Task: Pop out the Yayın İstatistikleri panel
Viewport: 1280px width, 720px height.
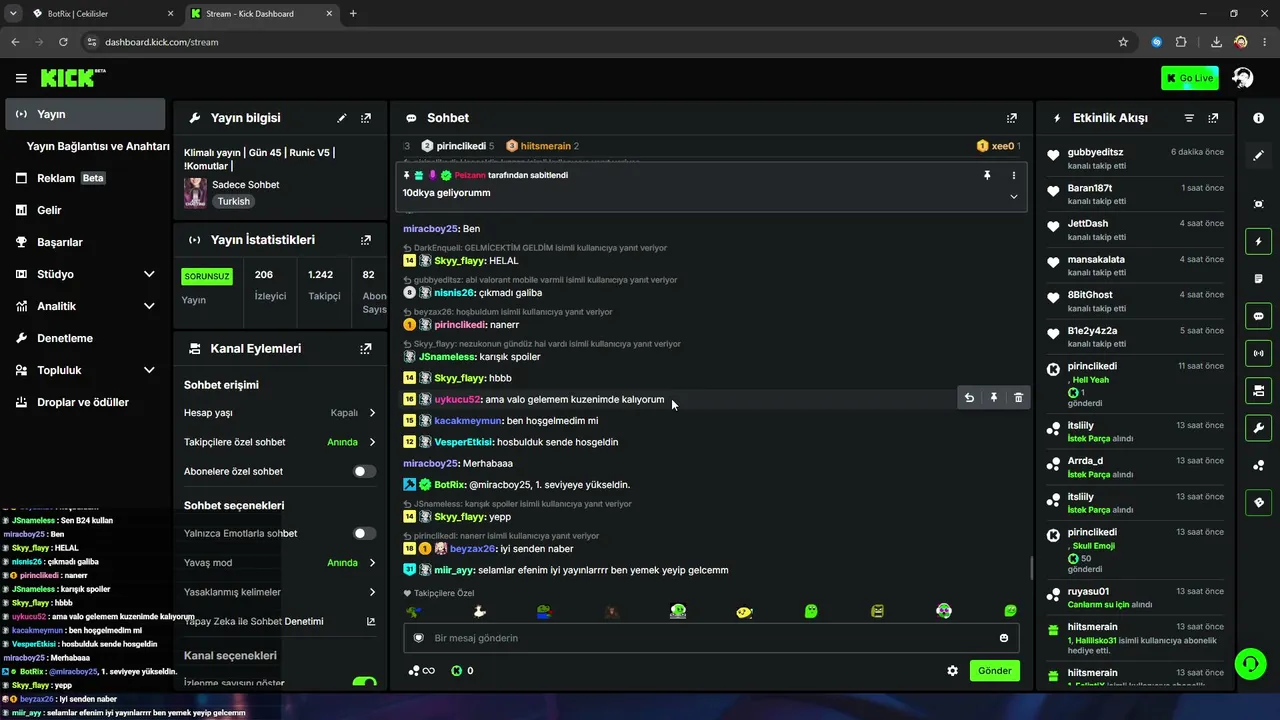Action: pos(366,240)
